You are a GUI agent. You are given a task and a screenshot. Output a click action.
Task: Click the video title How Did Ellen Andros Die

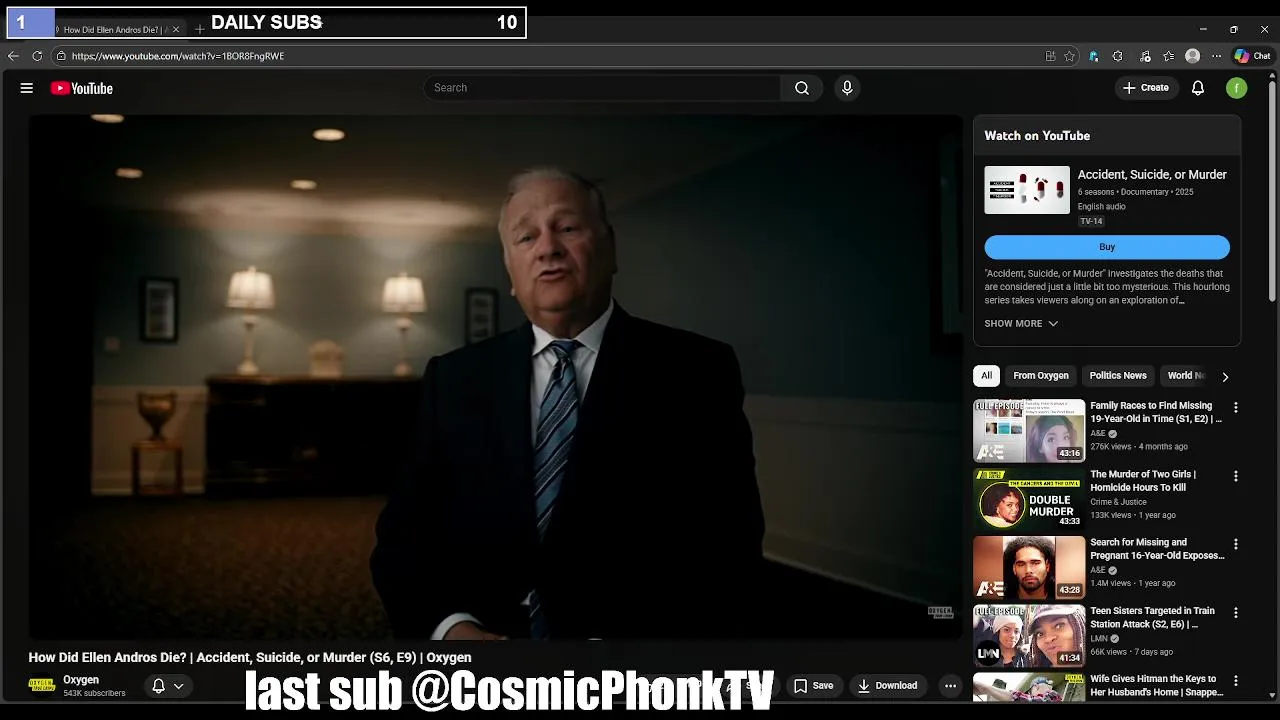click(250, 657)
